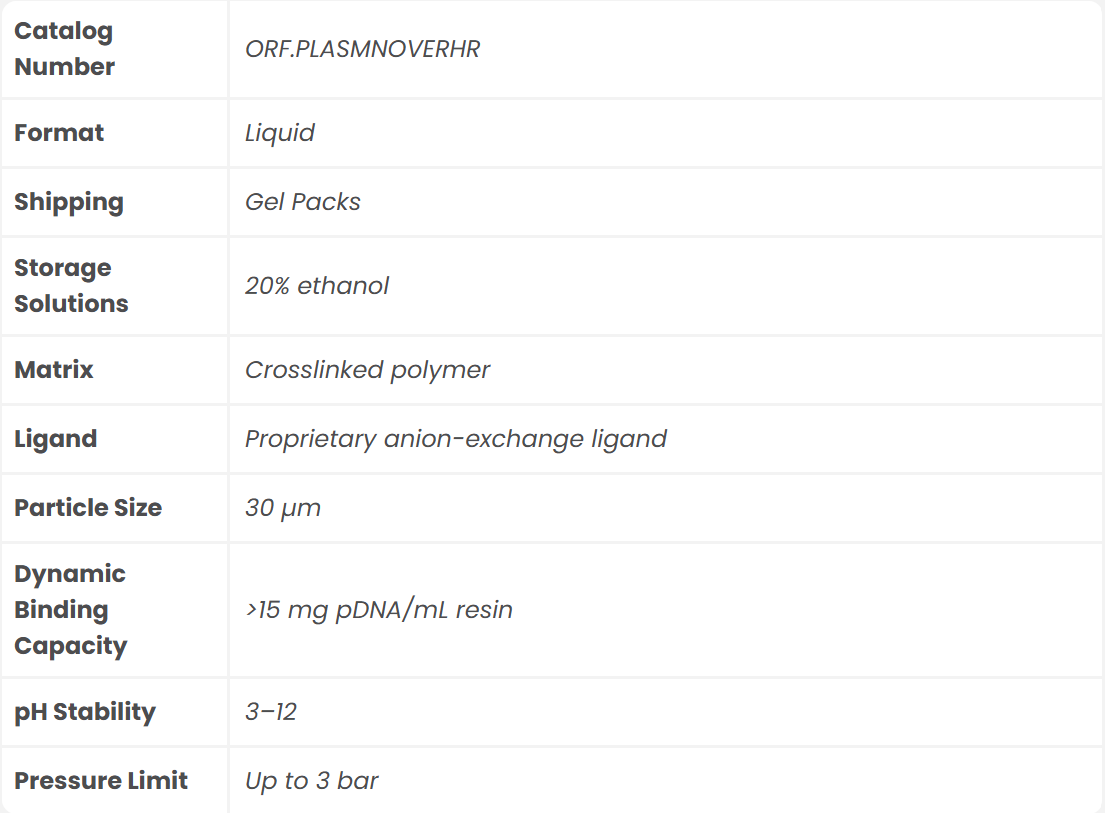Viewport: 1105px width, 813px height.
Task: Click the Ligand row label
Action: tap(56, 439)
